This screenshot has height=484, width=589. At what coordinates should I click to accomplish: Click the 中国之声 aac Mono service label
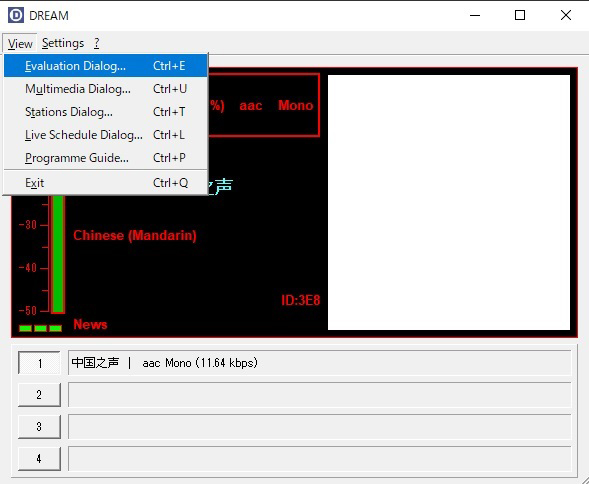coord(320,363)
